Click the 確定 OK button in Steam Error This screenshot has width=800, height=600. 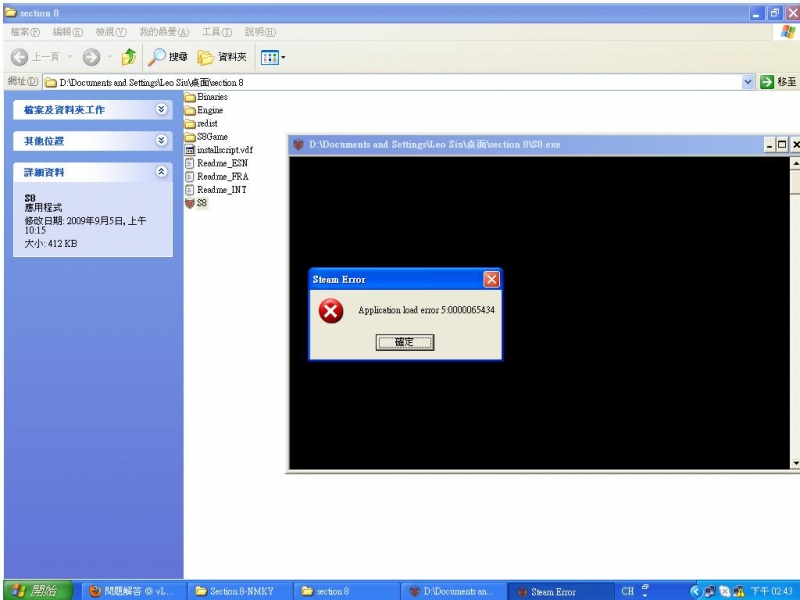[x=405, y=342]
